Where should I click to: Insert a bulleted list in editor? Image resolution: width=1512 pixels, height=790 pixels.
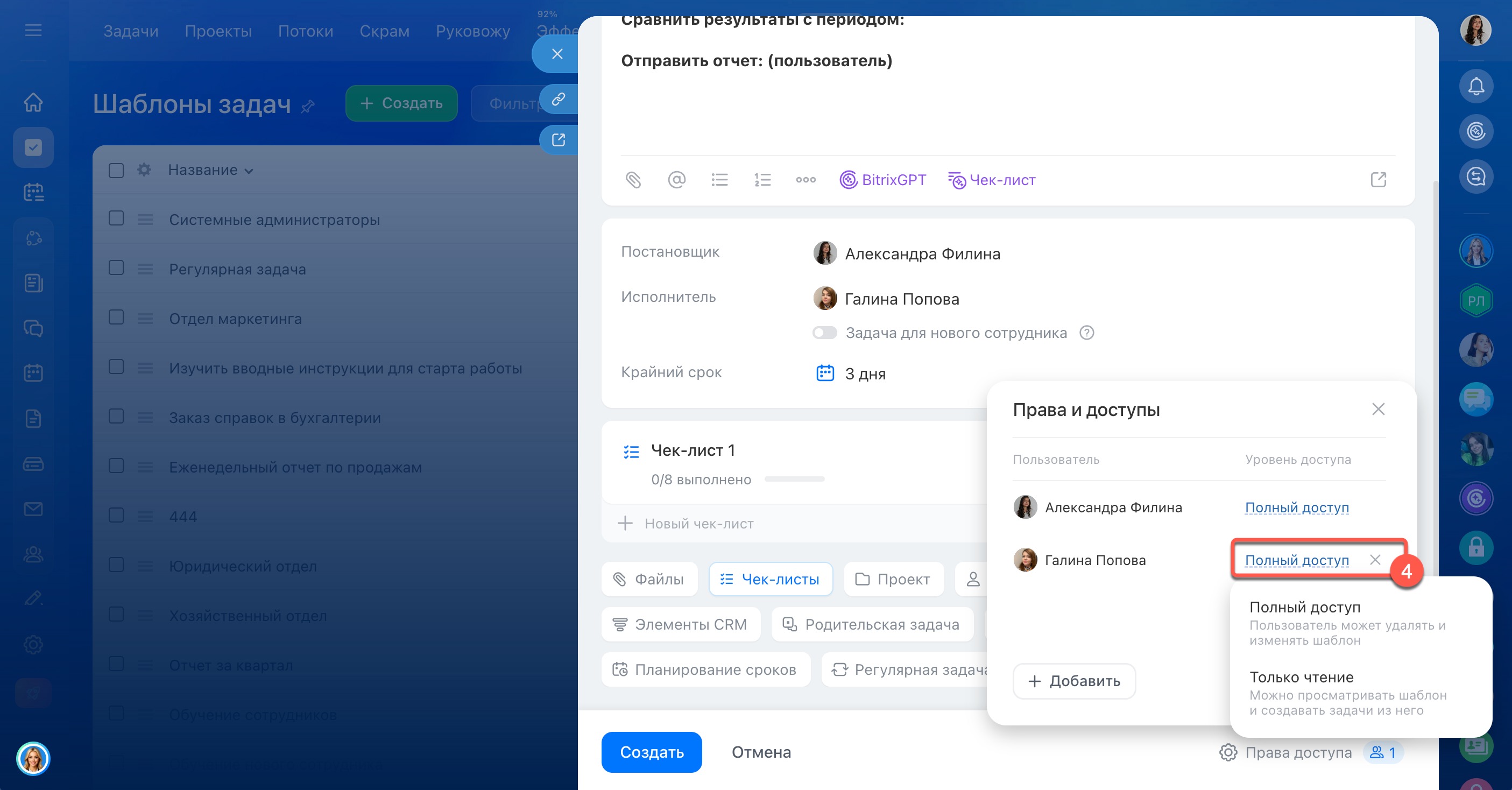[719, 180]
